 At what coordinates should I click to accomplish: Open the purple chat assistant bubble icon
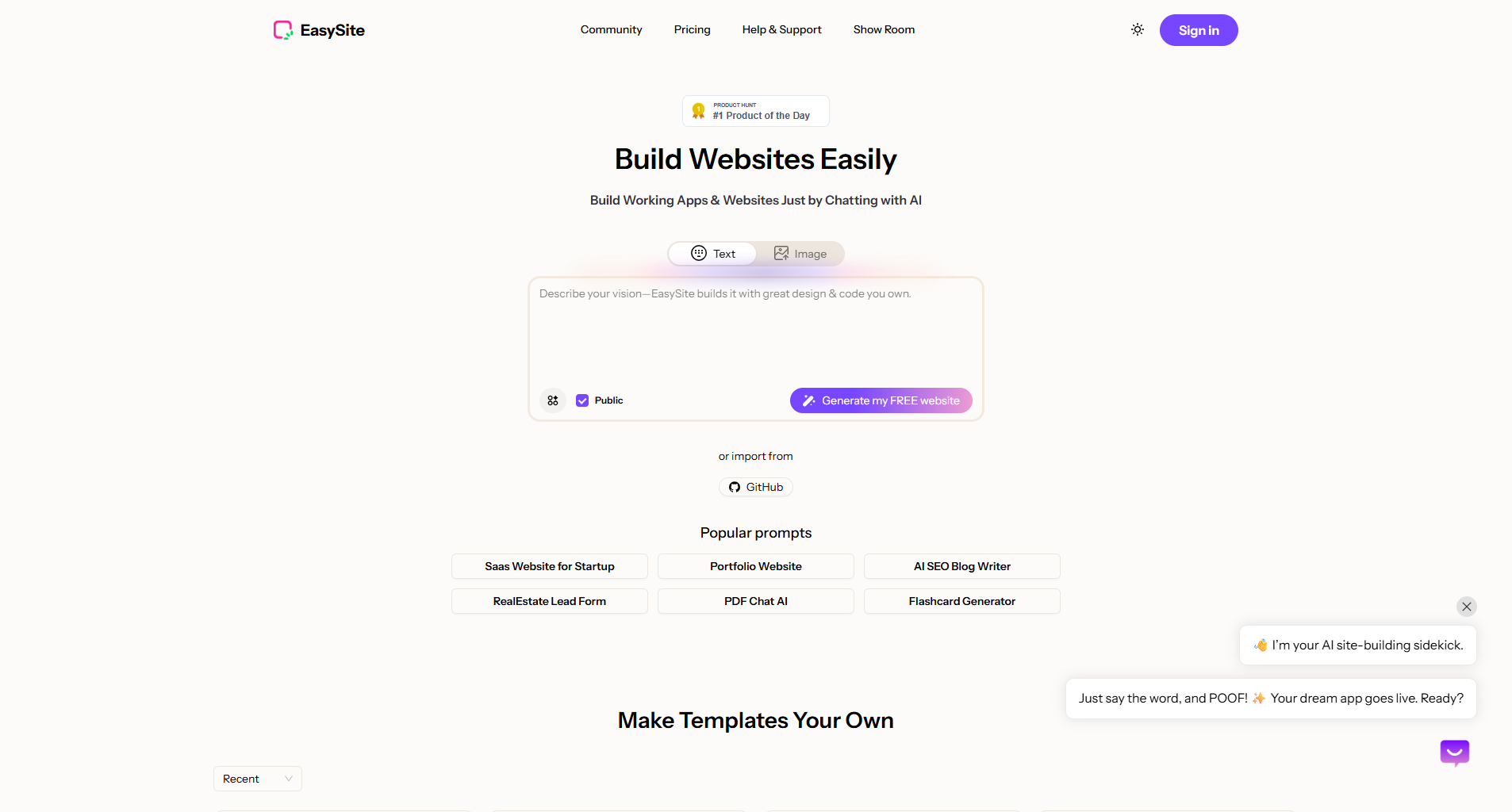[x=1454, y=753]
